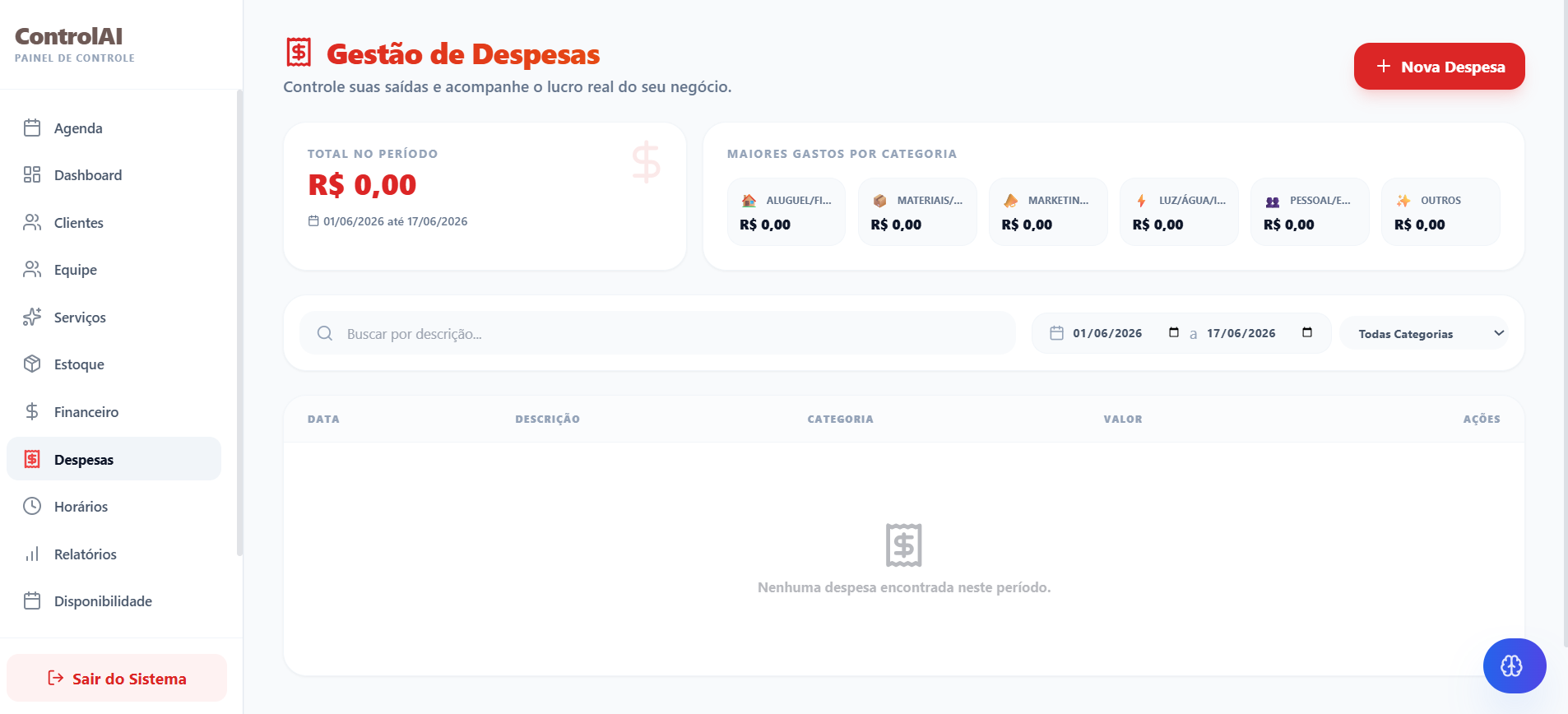1568x714 pixels.
Task: Click the Agenda calendar icon in sidebar
Action: 32,128
